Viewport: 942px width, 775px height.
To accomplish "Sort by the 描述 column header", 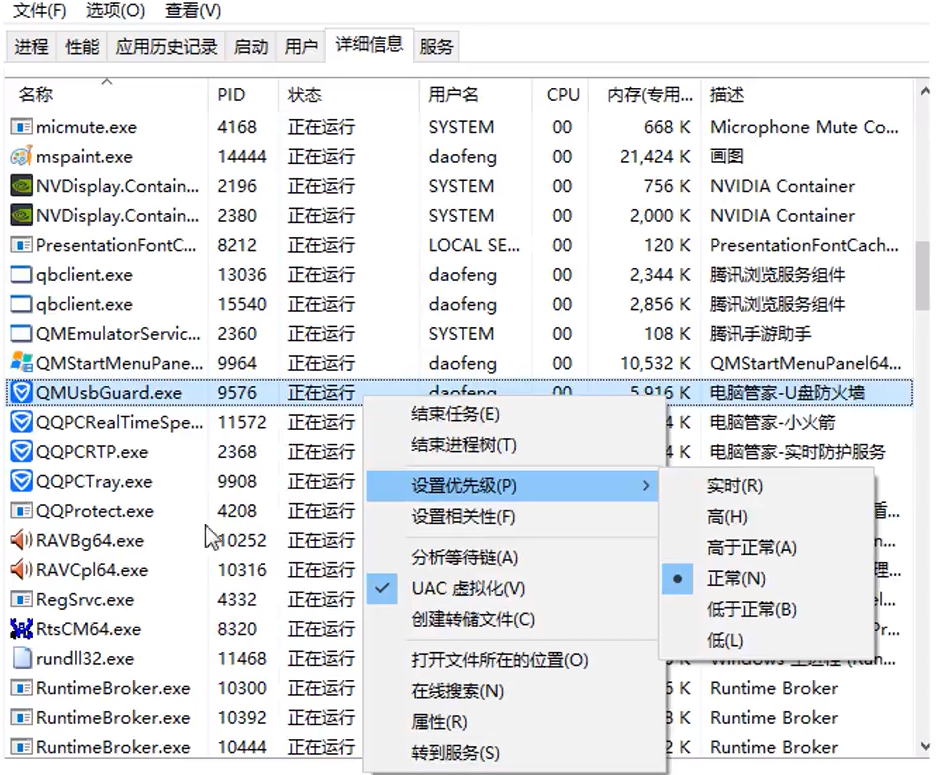I will point(806,94).
